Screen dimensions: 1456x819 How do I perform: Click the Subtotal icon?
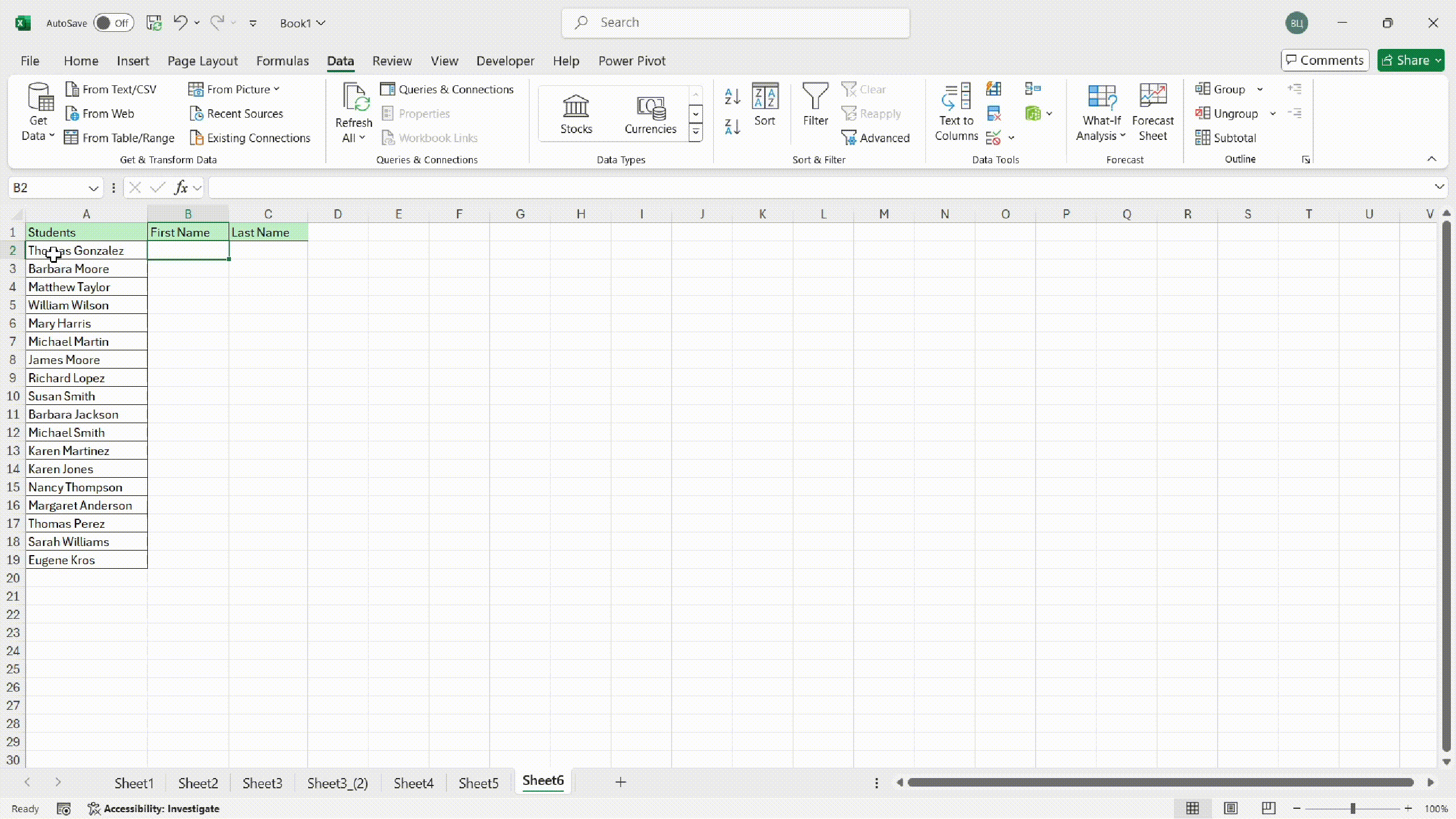[1202, 138]
